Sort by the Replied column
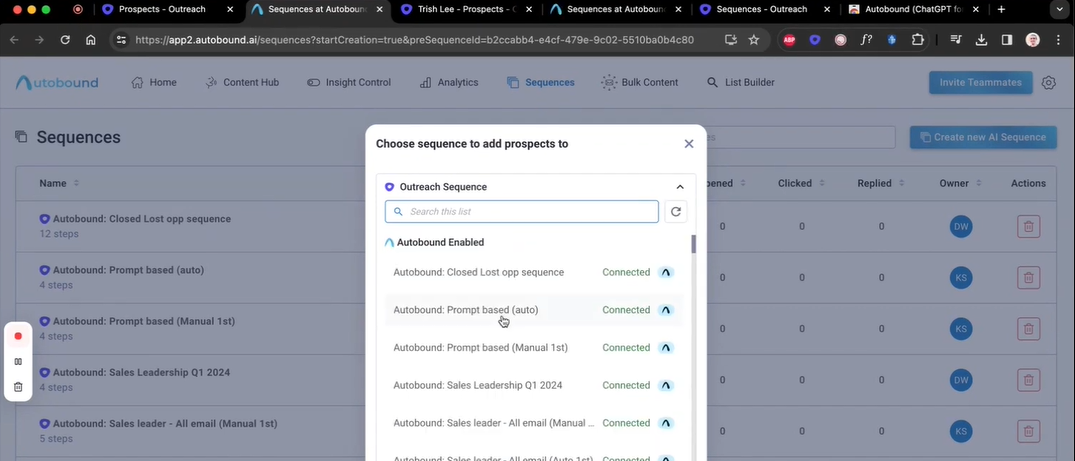The height and width of the screenshot is (461, 1075). coord(880,183)
